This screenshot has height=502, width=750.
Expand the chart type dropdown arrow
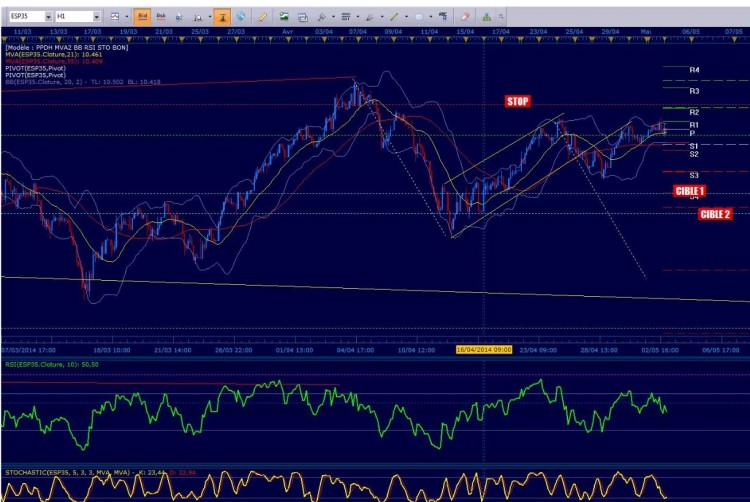coord(127,17)
